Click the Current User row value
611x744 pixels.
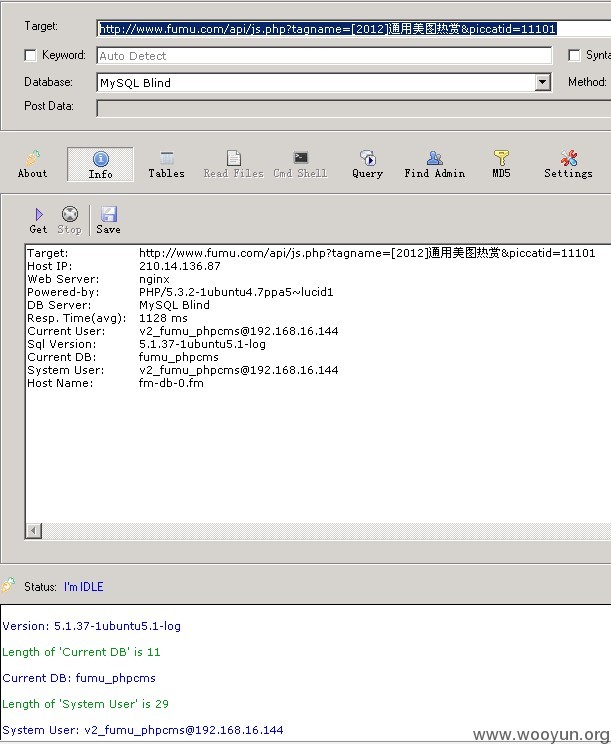(239, 331)
